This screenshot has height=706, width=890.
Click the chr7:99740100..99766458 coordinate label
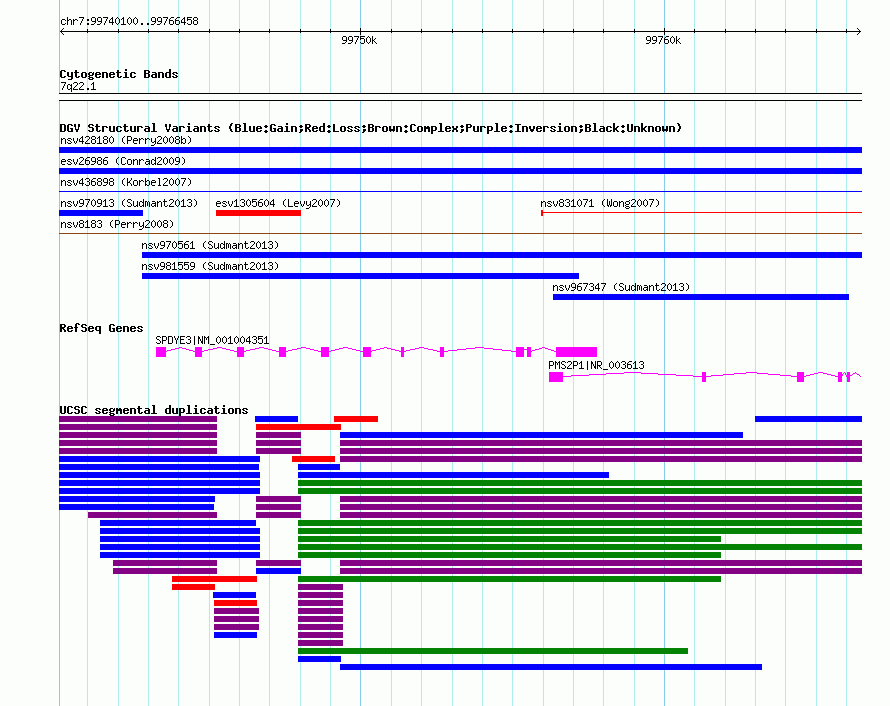[x=129, y=21]
